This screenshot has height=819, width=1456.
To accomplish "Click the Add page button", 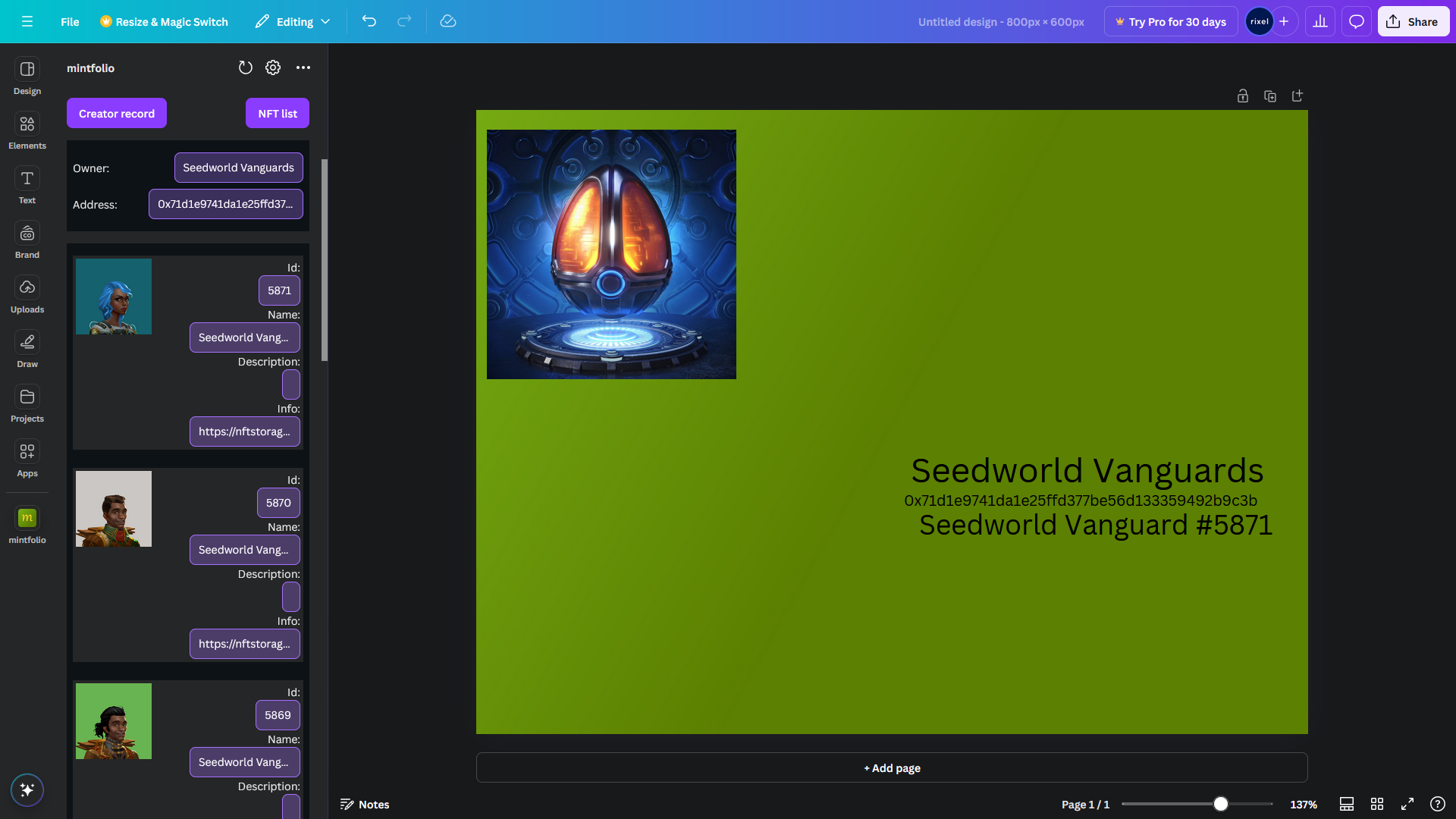I will (892, 767).
